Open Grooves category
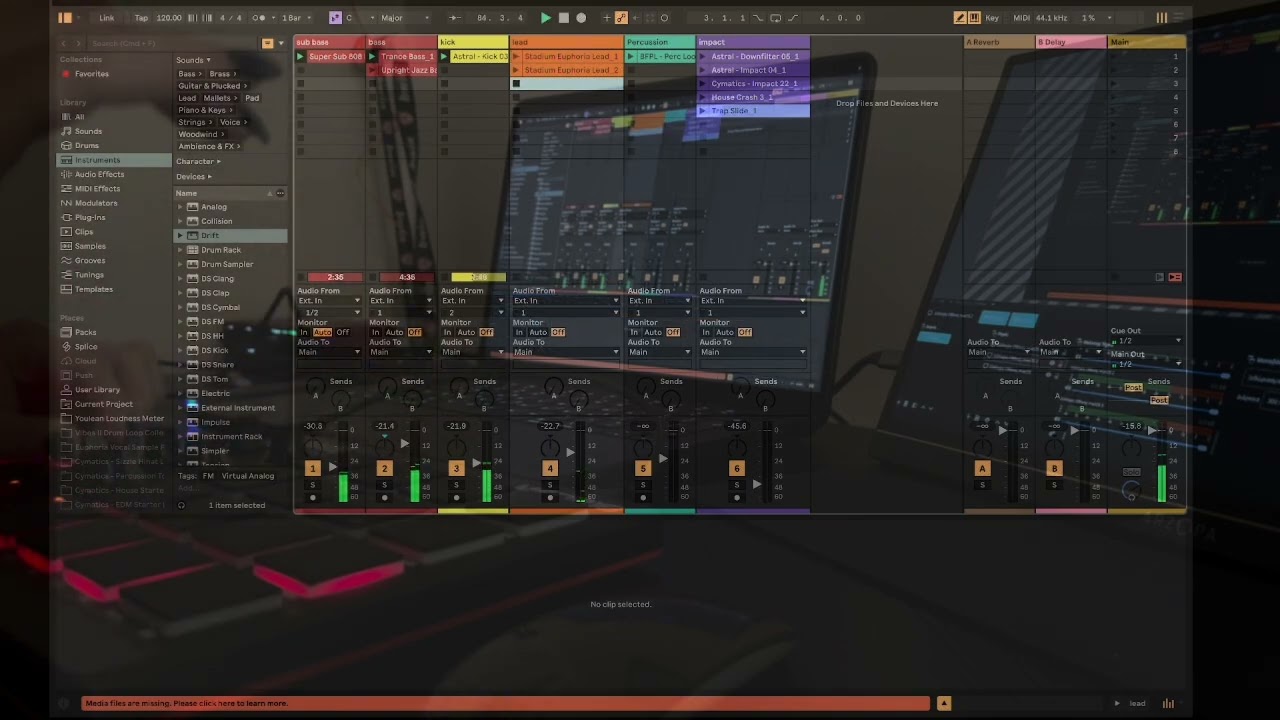 point(90,260)
